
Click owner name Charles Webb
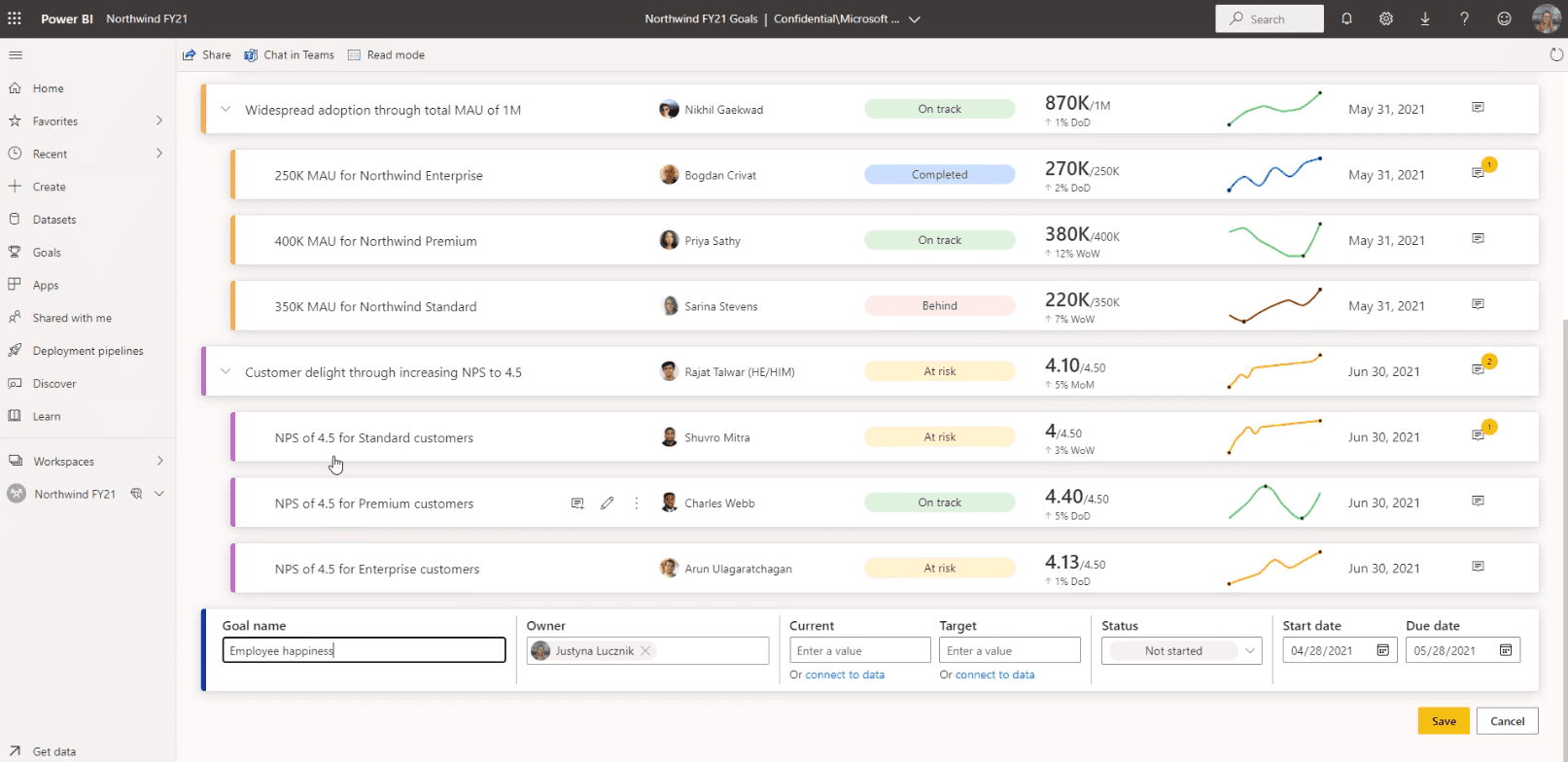(720, 503)
